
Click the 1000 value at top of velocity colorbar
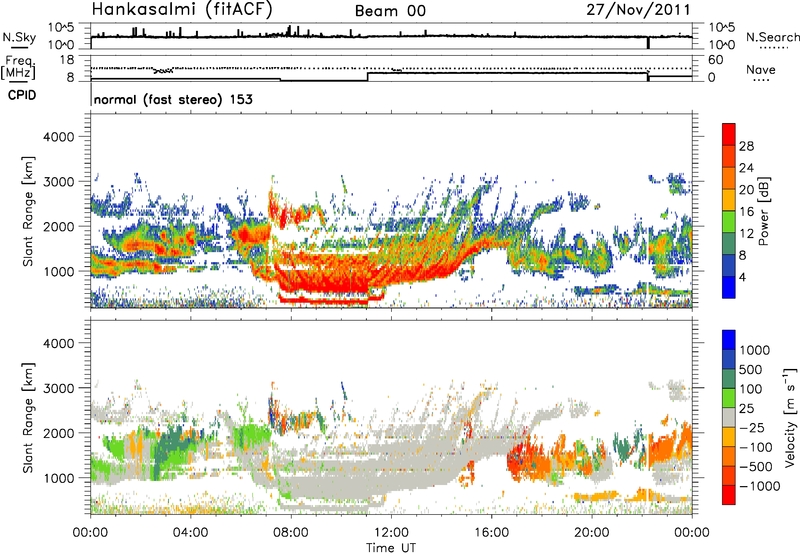point(755,350)
